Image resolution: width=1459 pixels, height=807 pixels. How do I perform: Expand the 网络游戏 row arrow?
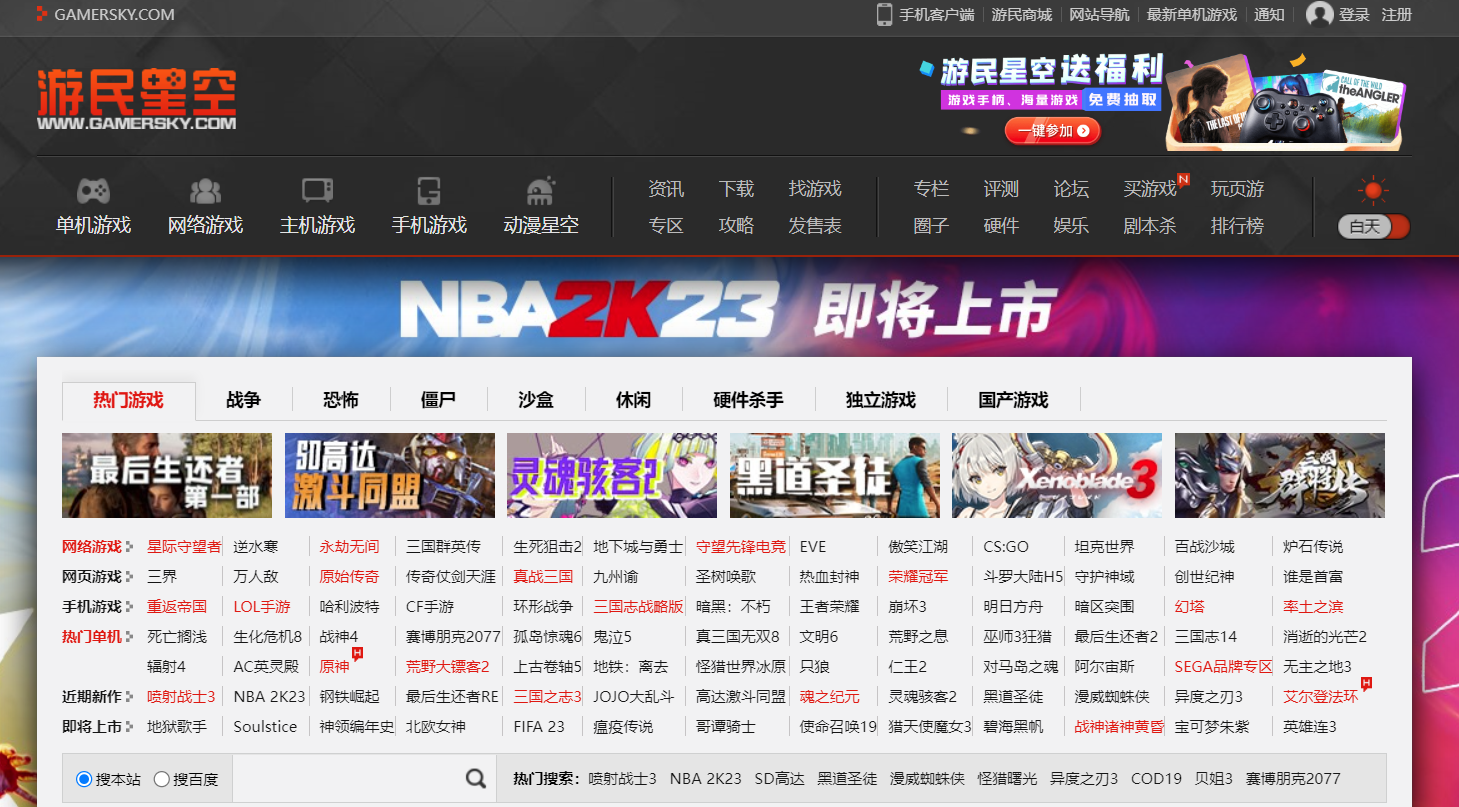[x=129, y=547]
